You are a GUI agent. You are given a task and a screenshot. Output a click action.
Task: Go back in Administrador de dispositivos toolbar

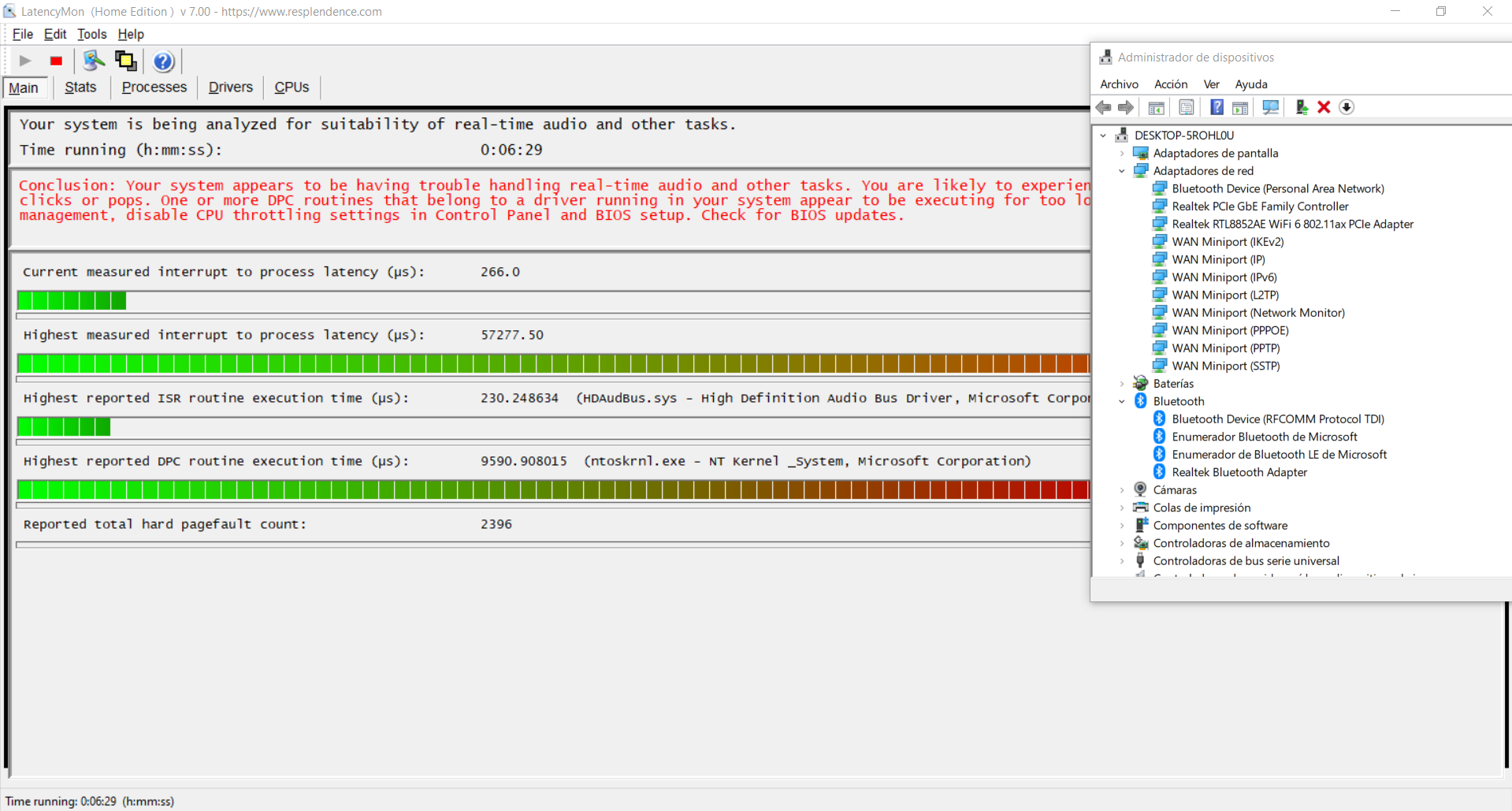pyautogui.click(x=1104, y=107)
